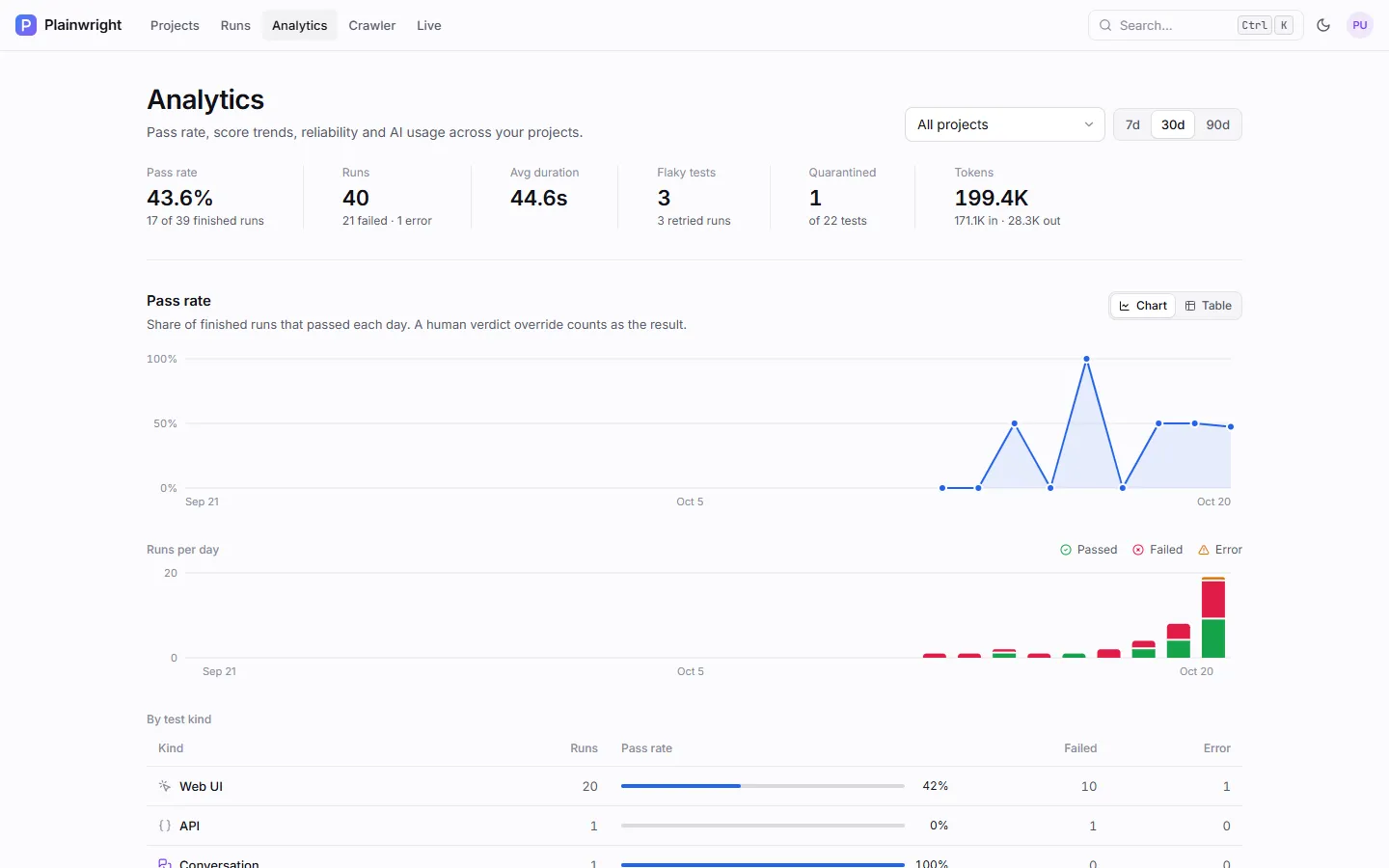1389x868 pixels.
Task: Show pass rate as Chart view
Action: coord(1143,306)
